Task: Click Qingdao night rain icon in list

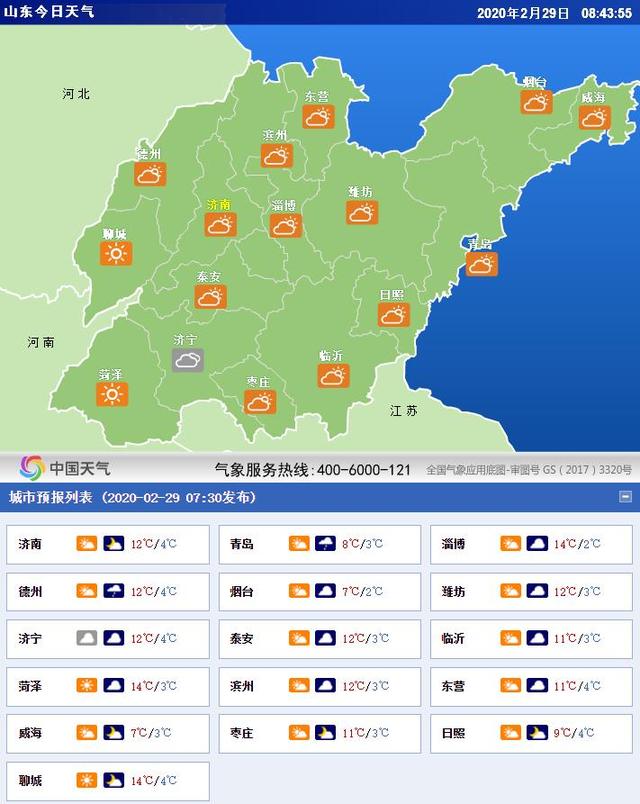Action: click(x=325, y=544)
